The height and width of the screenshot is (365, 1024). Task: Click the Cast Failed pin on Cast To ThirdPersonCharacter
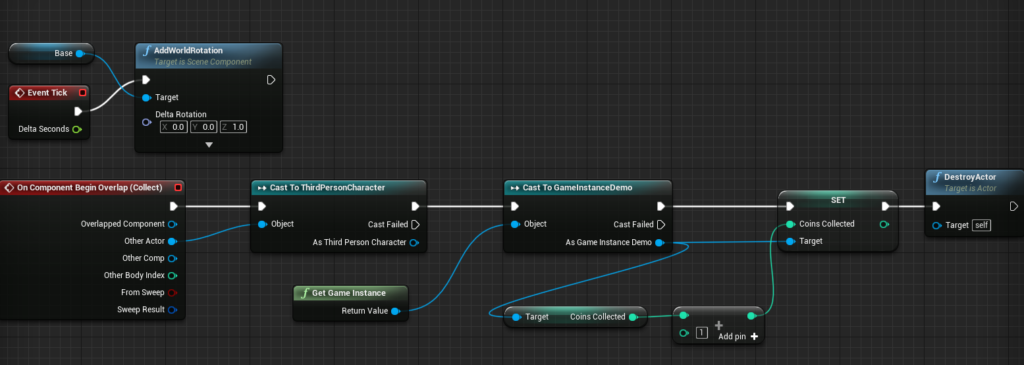414,225
